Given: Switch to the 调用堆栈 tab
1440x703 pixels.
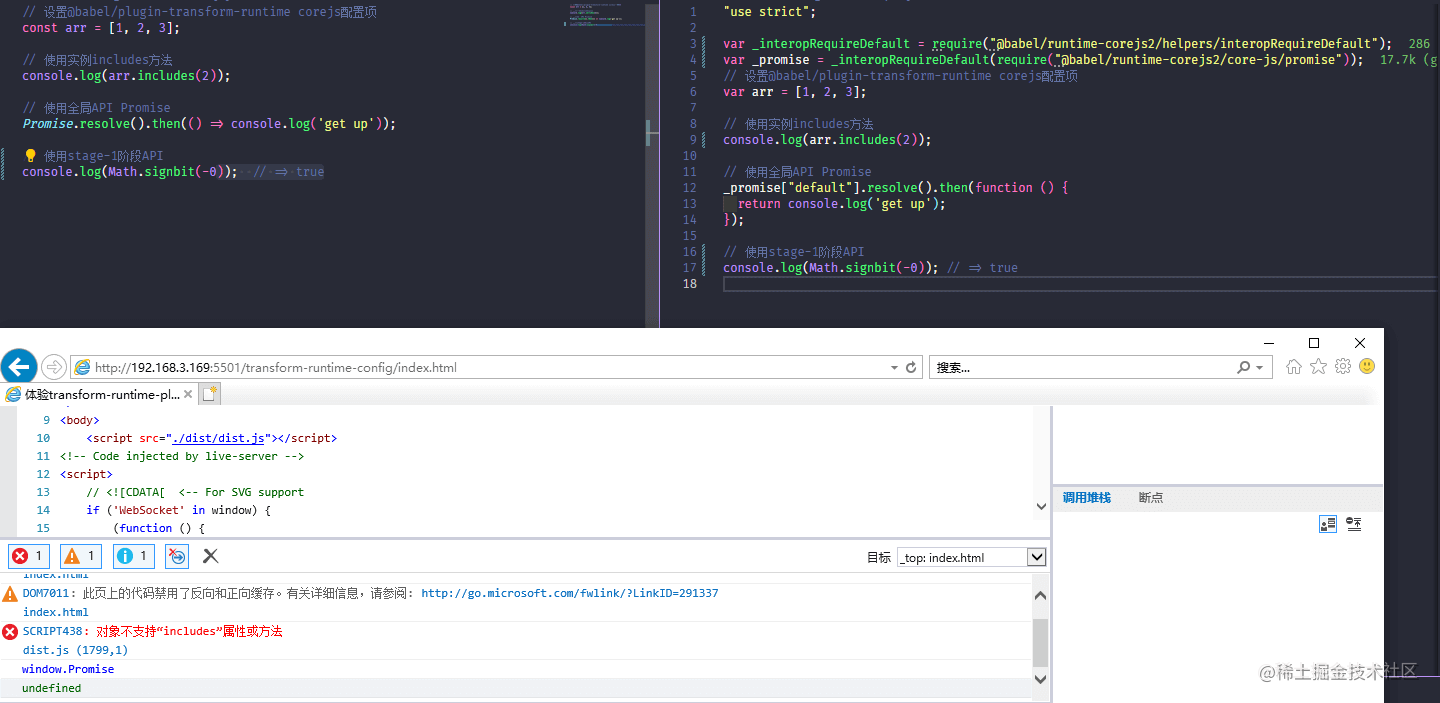Looking at the screenshot, I should (x=1086, y=497).
